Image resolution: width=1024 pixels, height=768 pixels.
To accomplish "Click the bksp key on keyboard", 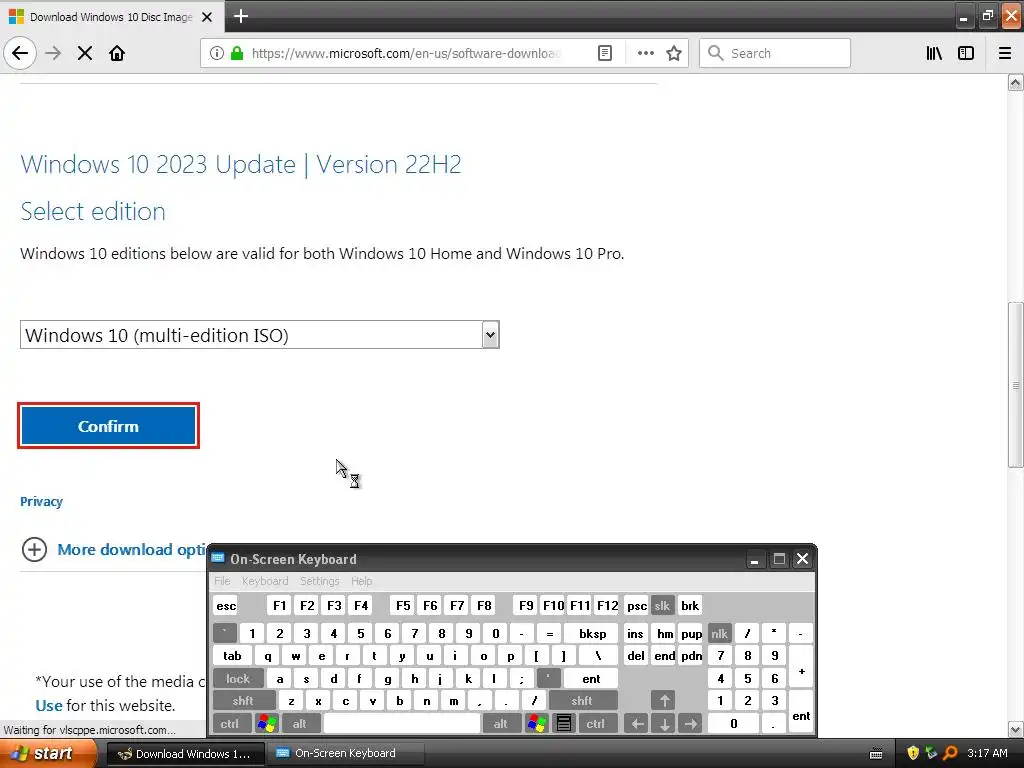I will click(x=592, y=633).
